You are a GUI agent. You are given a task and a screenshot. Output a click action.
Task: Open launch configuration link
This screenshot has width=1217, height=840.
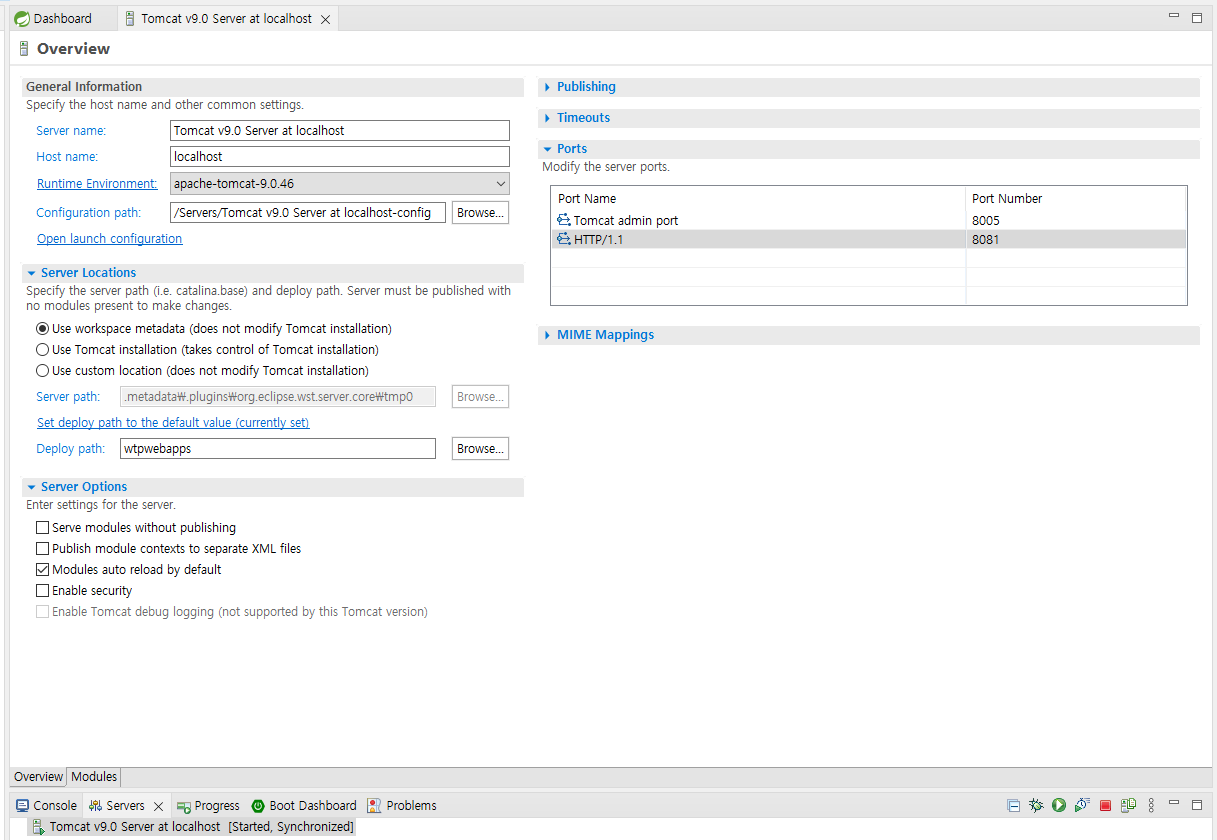(x=110, y=239)
